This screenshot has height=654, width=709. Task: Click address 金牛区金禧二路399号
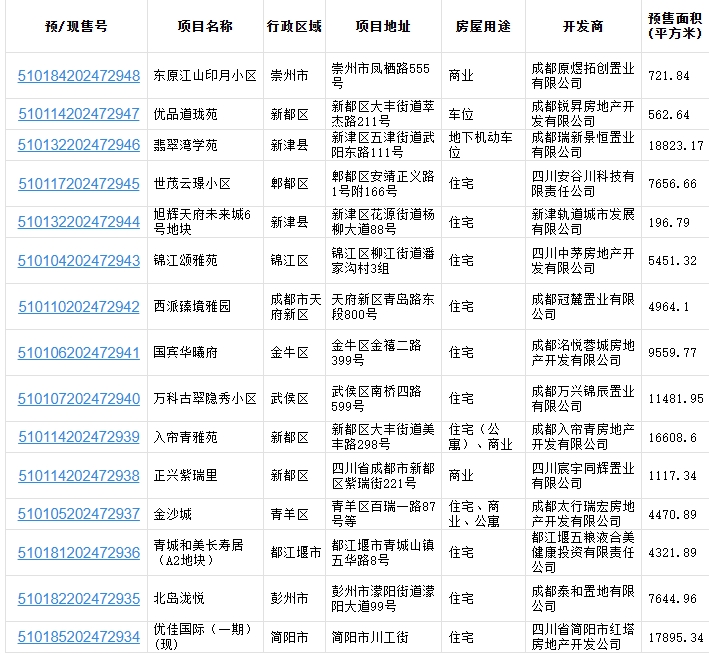[x=376, y=352]
